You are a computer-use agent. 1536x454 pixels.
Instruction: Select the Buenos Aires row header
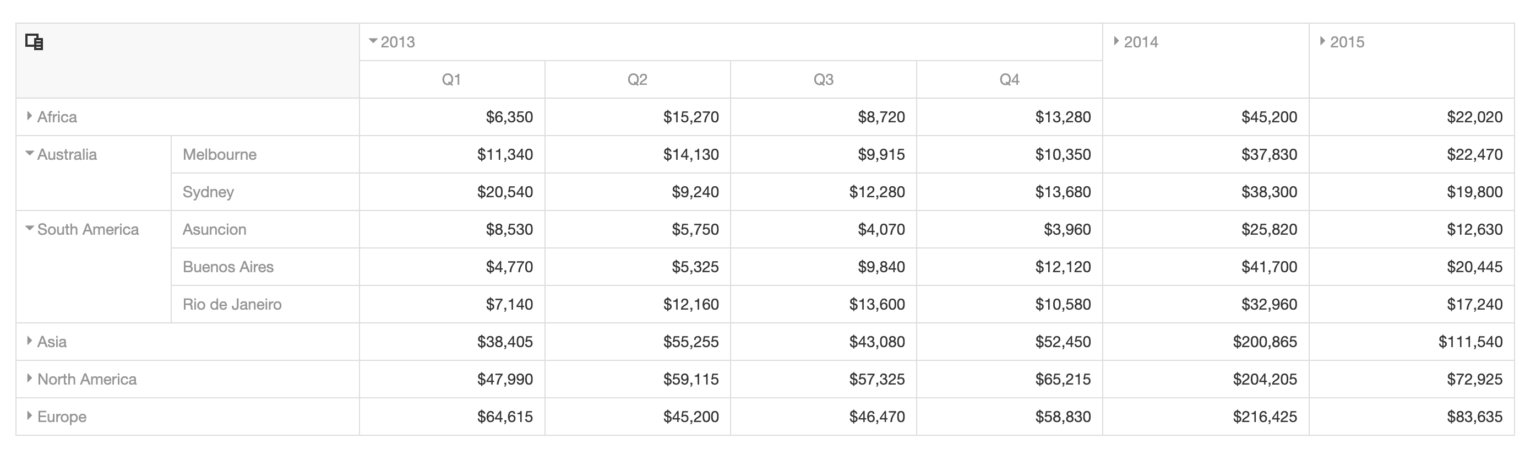pos(228,267)
